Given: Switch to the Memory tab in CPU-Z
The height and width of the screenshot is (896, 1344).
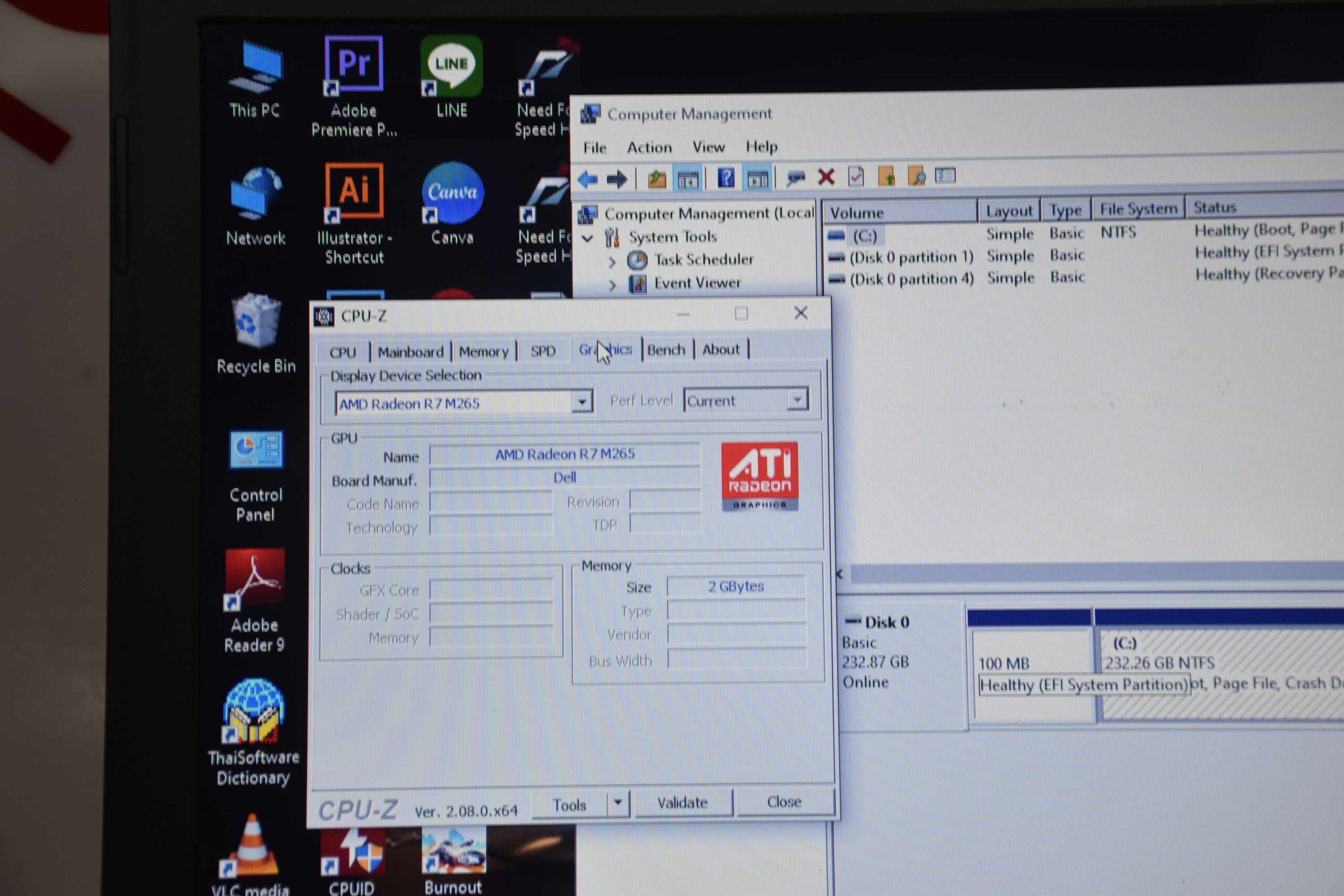Looking at the screenshot, I should (484, 351).
